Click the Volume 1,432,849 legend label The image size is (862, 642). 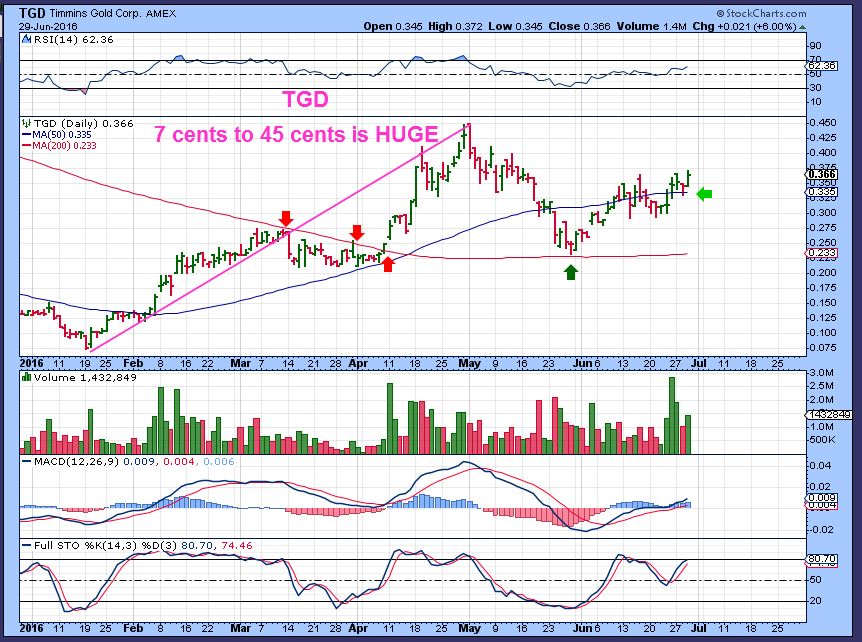pos(85,378)
